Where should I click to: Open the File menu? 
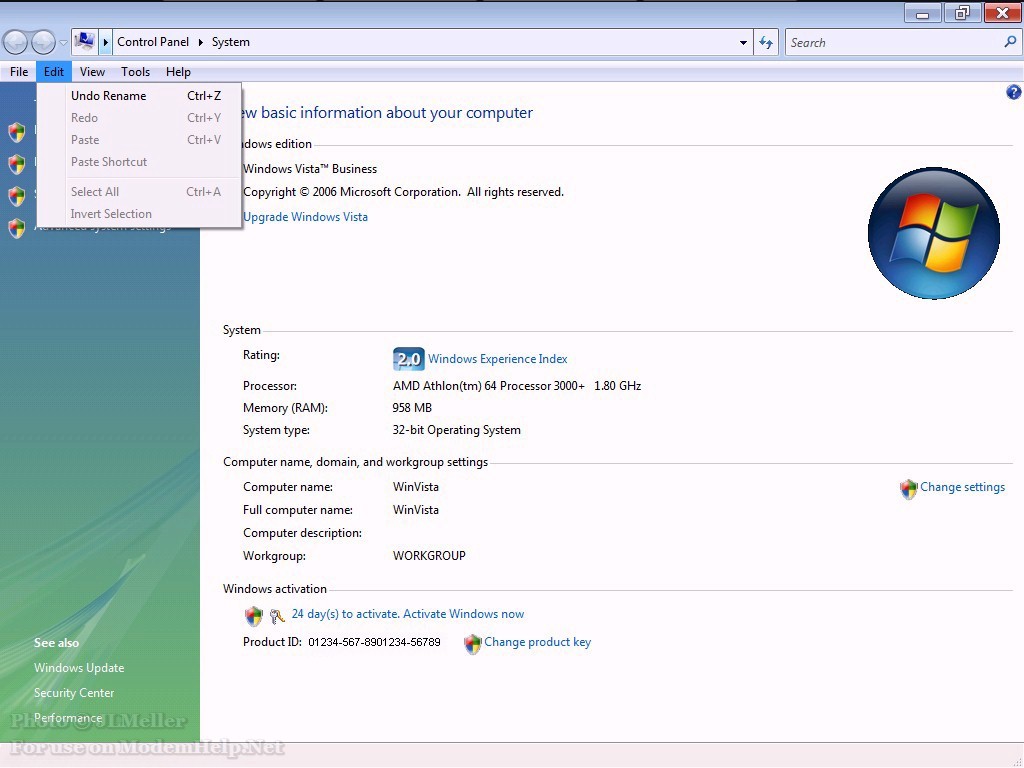(19, 72)
